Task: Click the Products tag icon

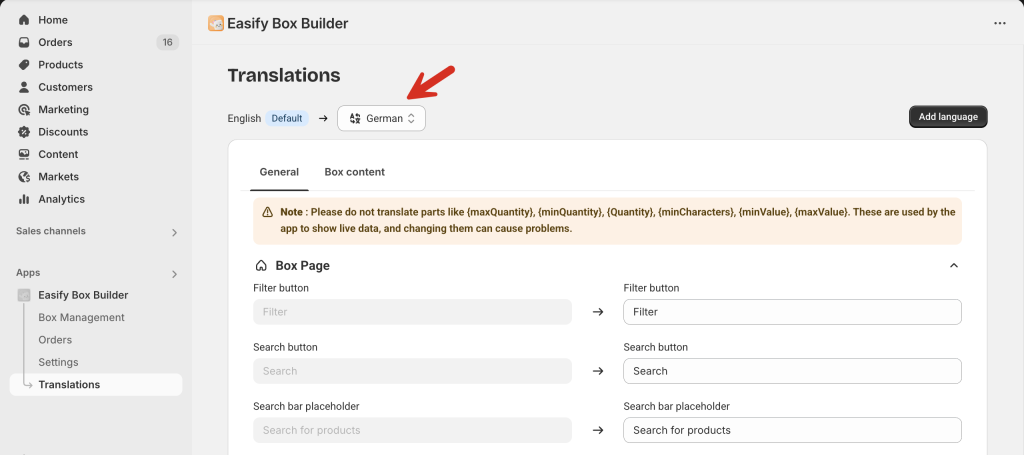Action: point(24,65)
